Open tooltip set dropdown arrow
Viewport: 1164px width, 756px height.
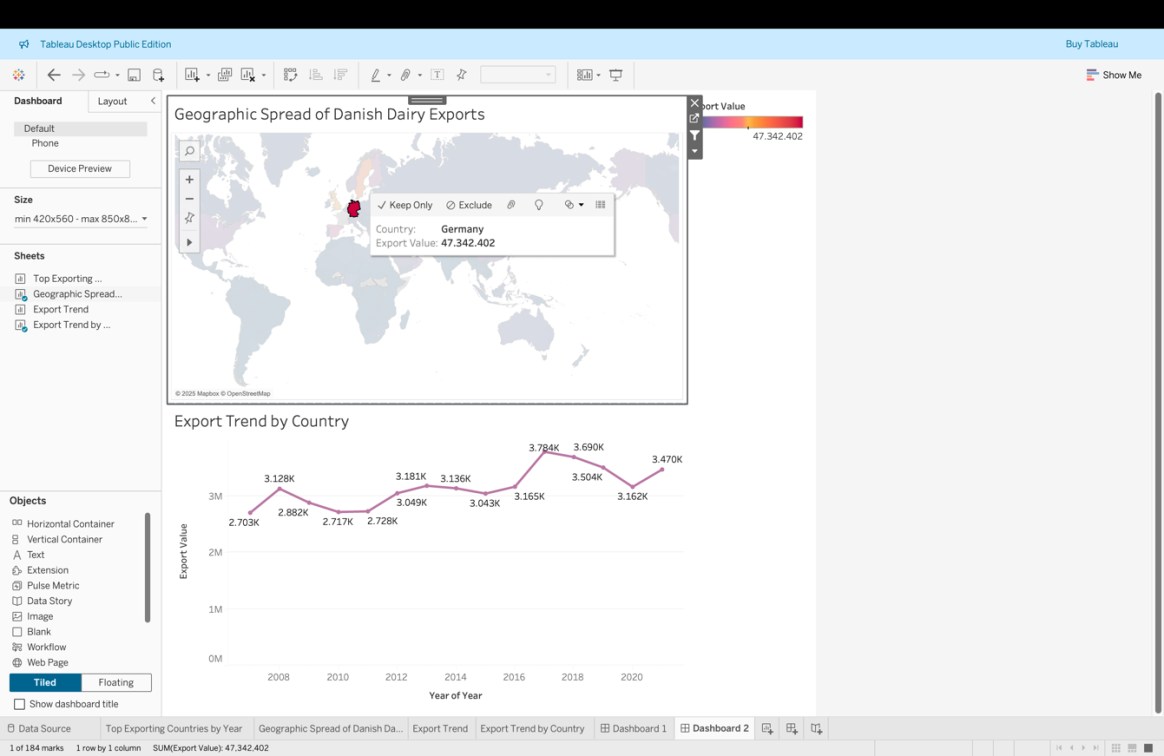tap(581, 205)
